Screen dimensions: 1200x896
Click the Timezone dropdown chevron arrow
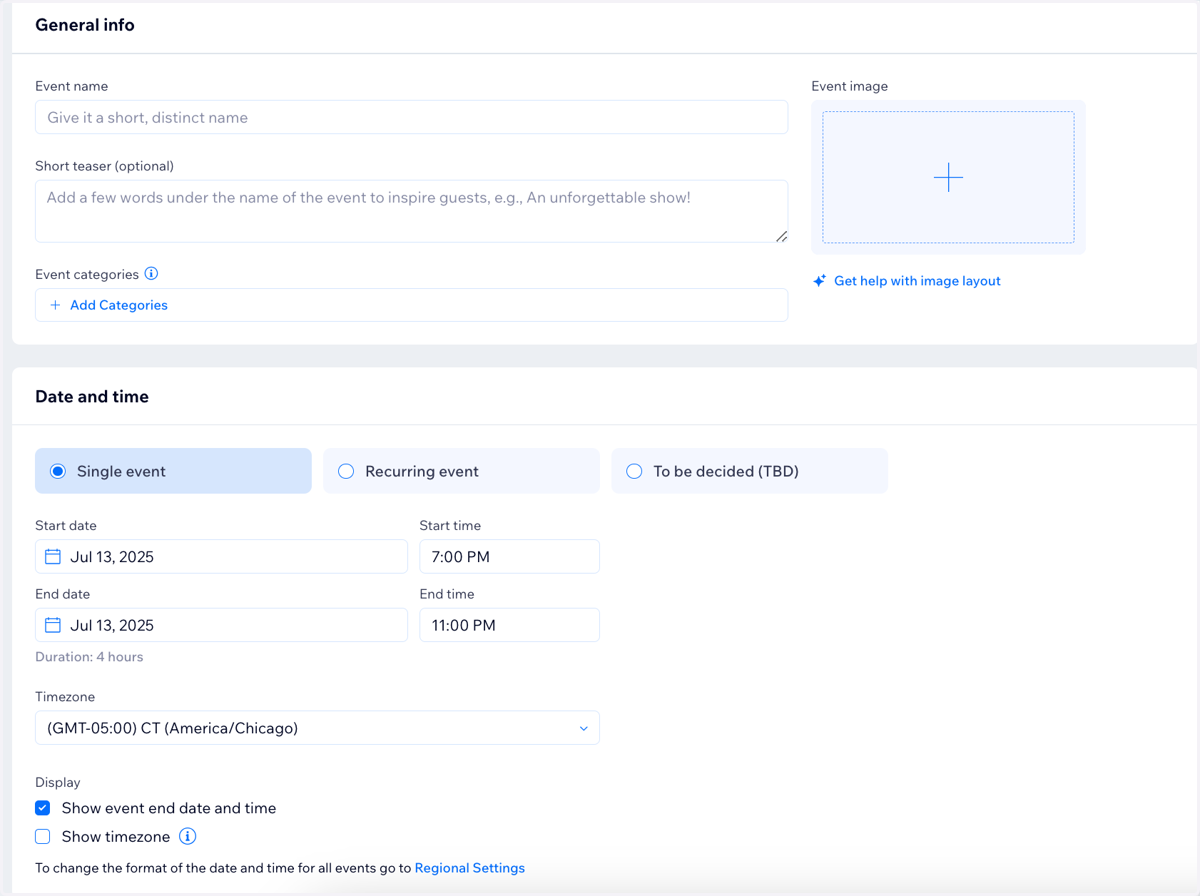tap(584, 728)
